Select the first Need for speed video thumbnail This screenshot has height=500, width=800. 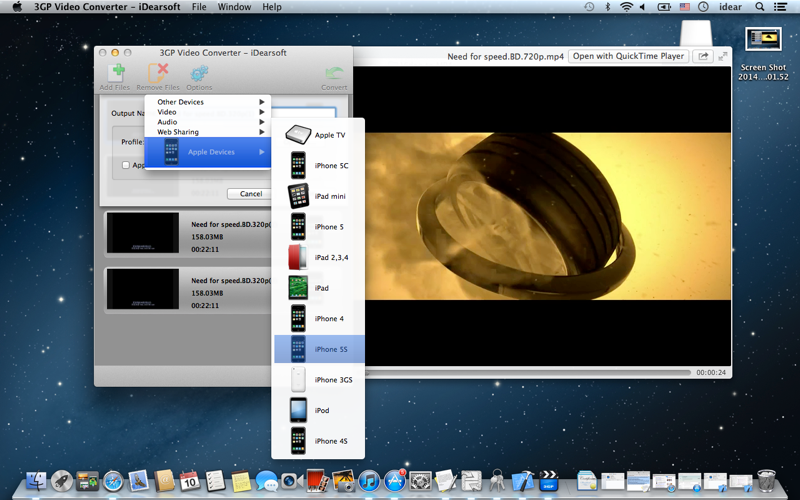(x=143, y=233)
